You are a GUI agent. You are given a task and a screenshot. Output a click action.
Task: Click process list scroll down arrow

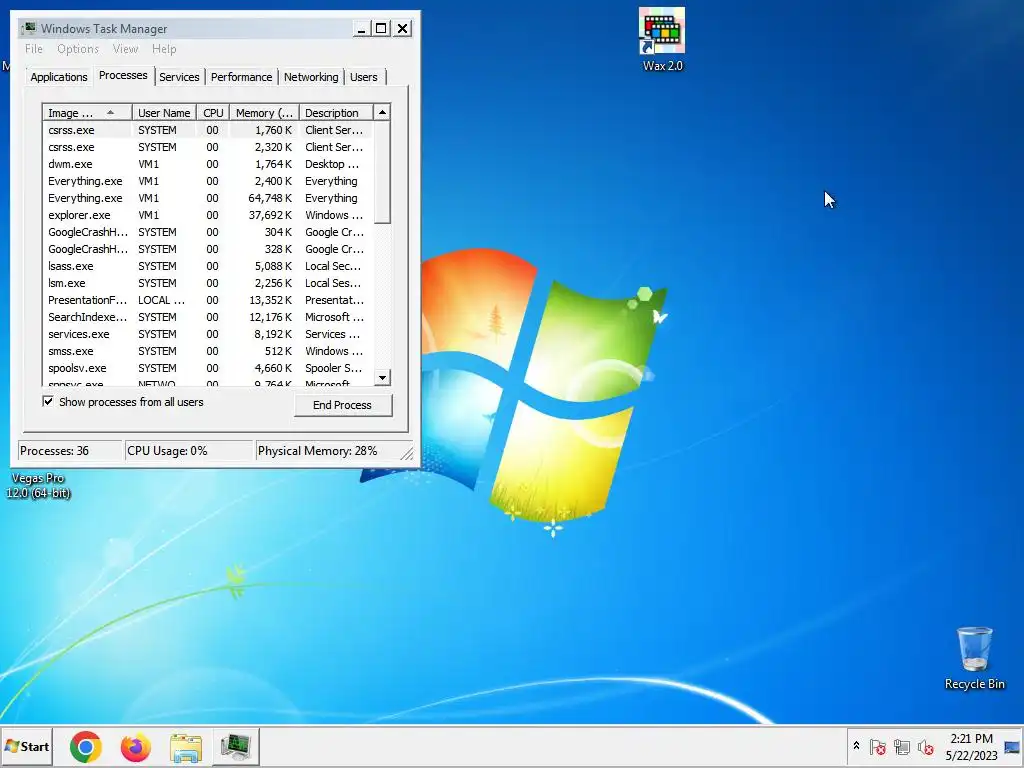tap(382, 377)
